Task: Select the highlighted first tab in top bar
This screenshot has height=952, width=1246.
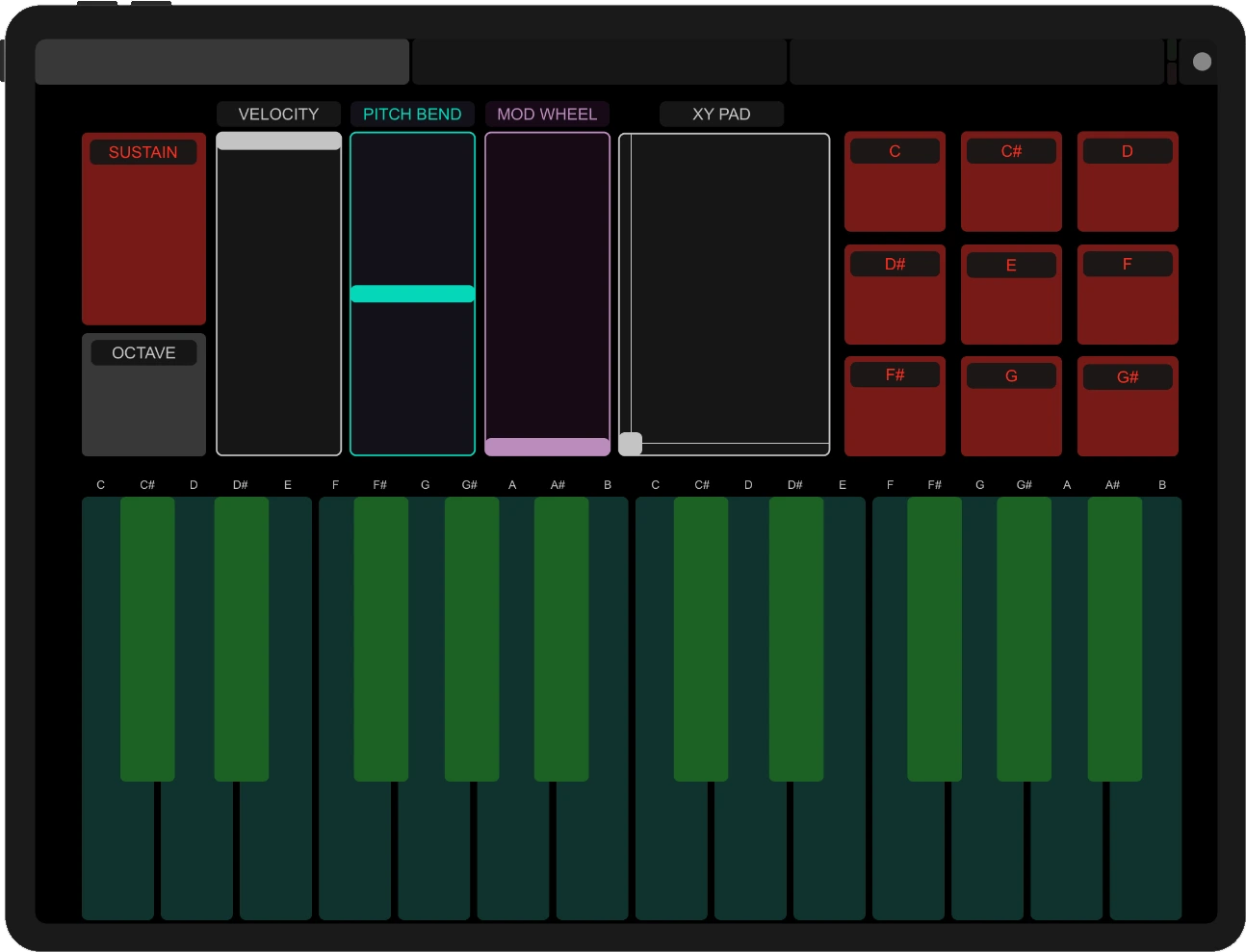Action: 222,62
